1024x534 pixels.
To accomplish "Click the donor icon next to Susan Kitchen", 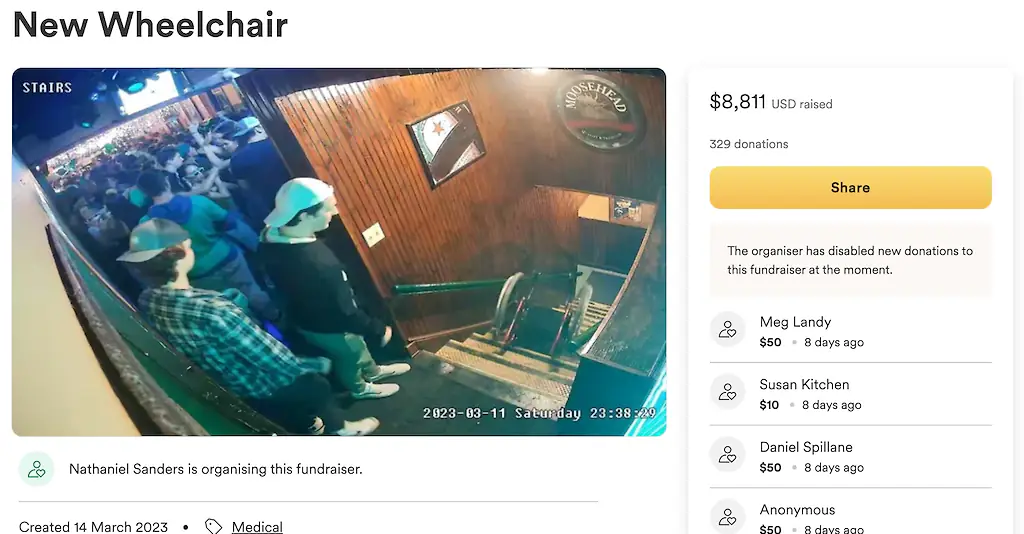I will [728, 392].
